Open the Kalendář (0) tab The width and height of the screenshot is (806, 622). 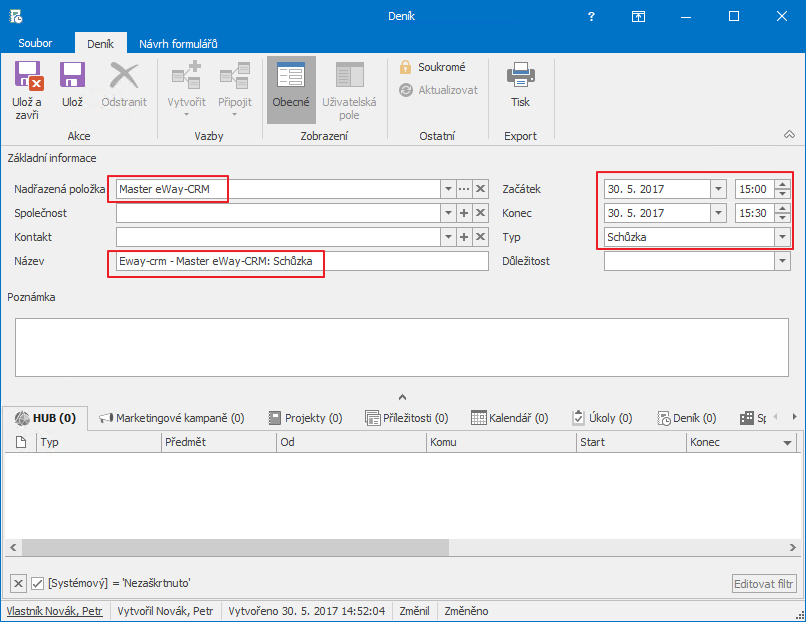click(510, 418)
